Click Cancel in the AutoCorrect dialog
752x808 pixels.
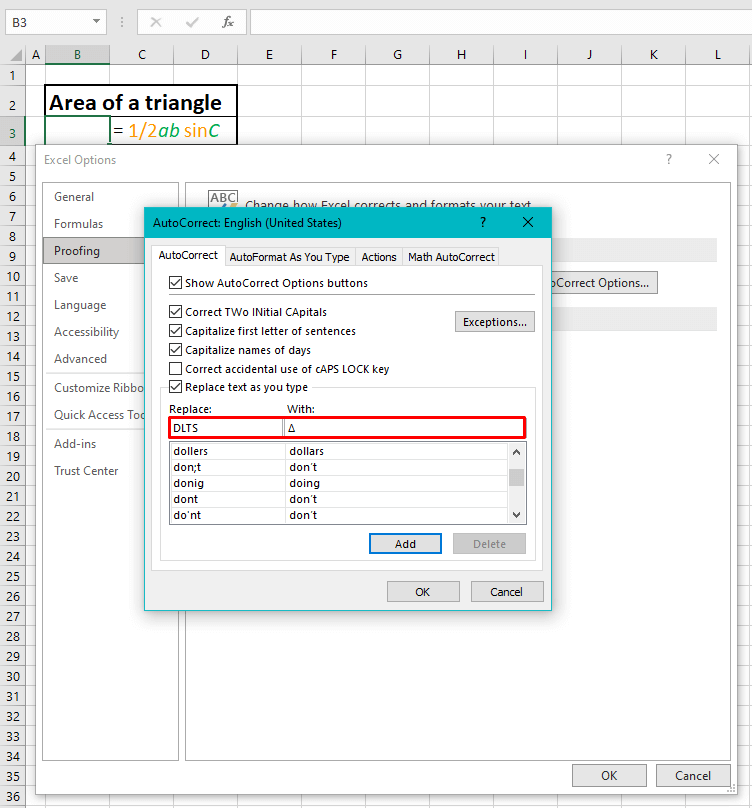(507, 592)
